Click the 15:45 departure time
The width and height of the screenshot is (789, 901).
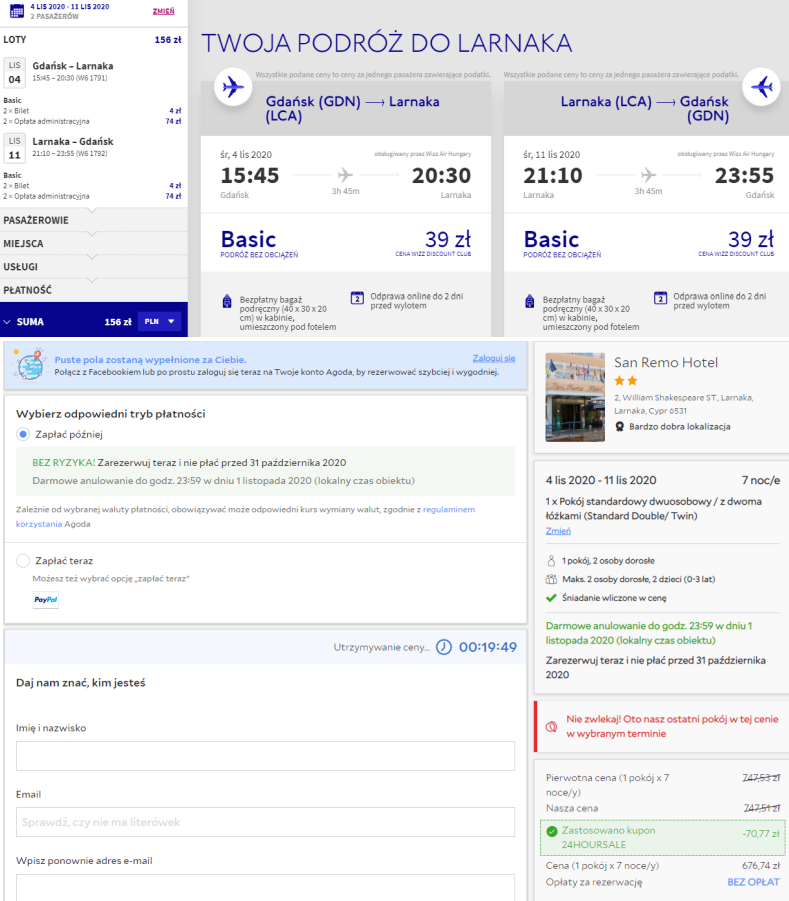tap(250, 175)
